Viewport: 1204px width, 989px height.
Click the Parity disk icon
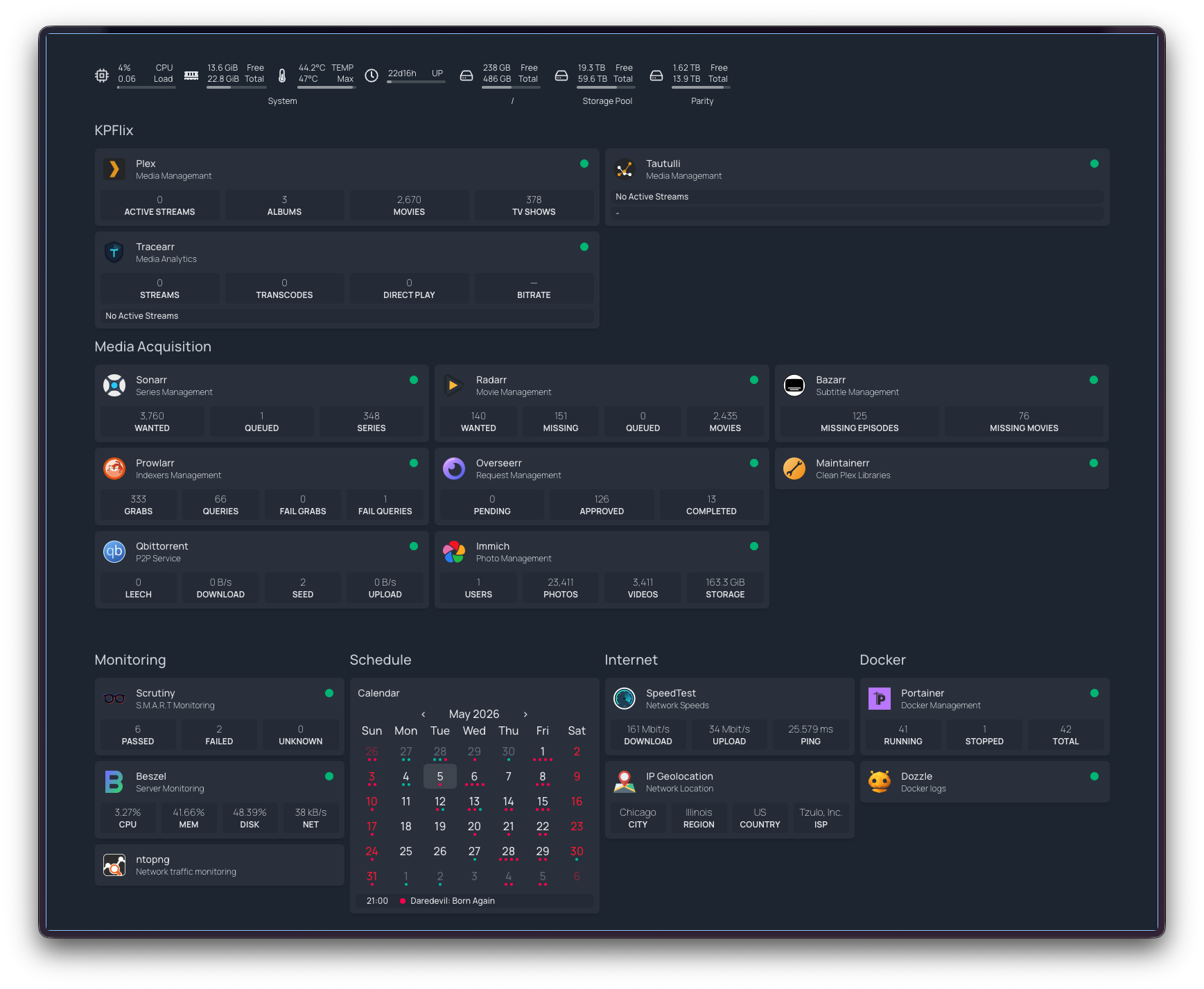[x=656, y=76]
